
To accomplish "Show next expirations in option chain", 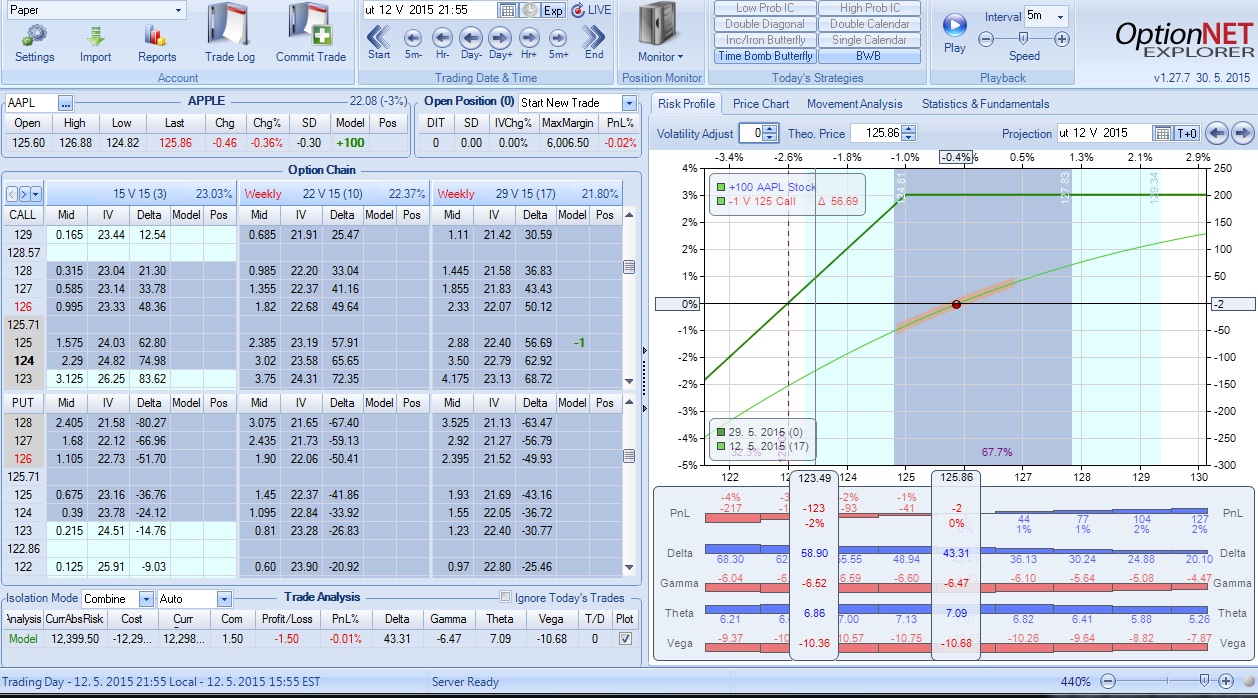I will [24, 194].
